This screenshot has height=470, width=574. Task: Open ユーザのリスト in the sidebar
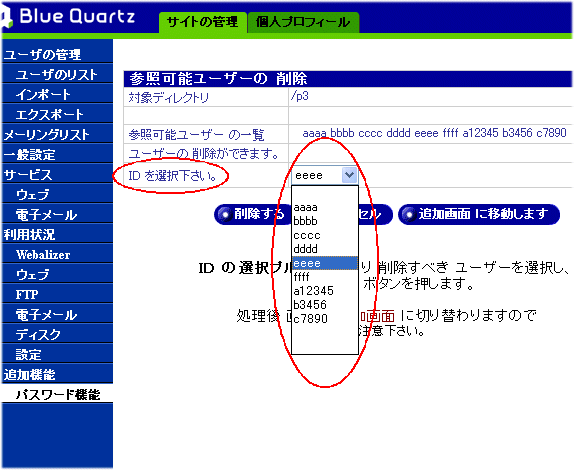point(57,75)
